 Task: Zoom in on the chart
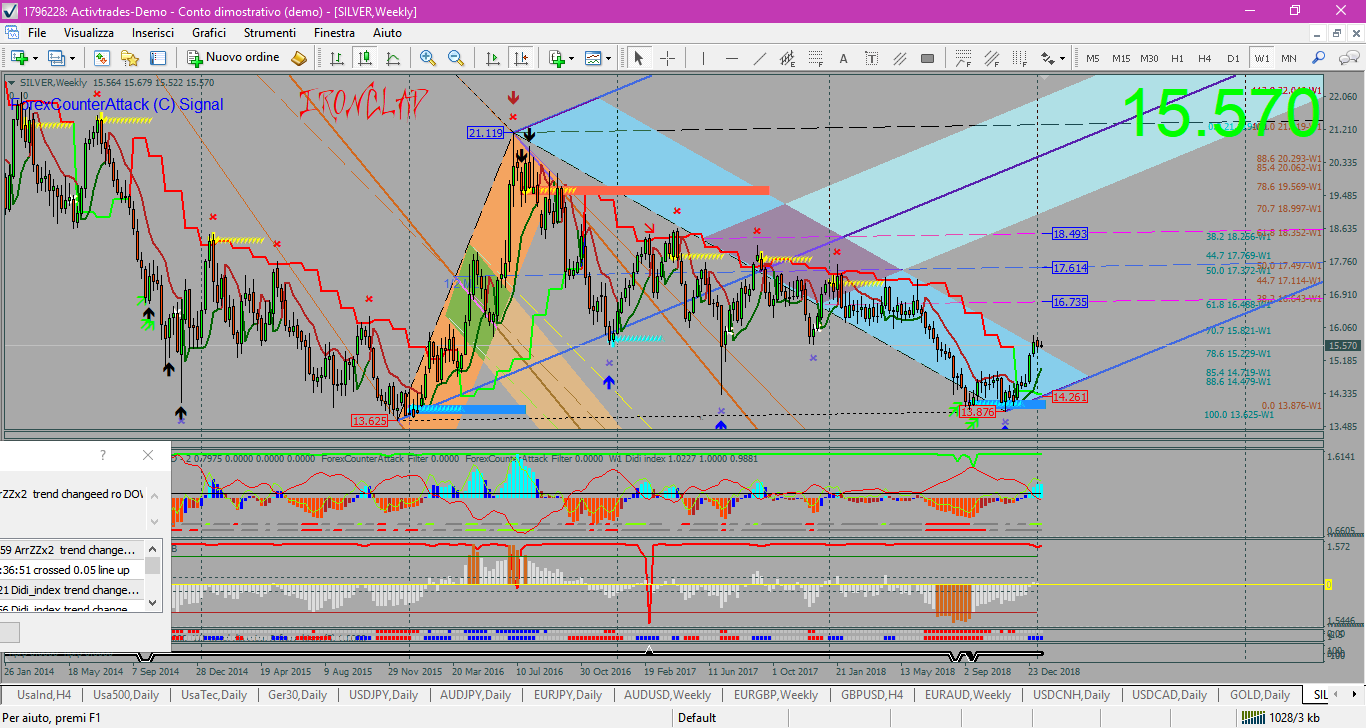(428, 58)
